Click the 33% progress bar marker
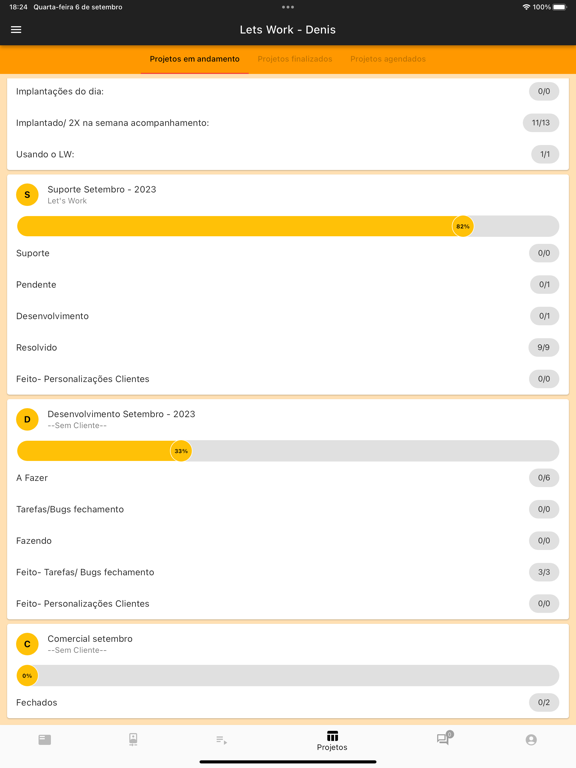This screenshot has width=576, height=768. coord(181,451)
